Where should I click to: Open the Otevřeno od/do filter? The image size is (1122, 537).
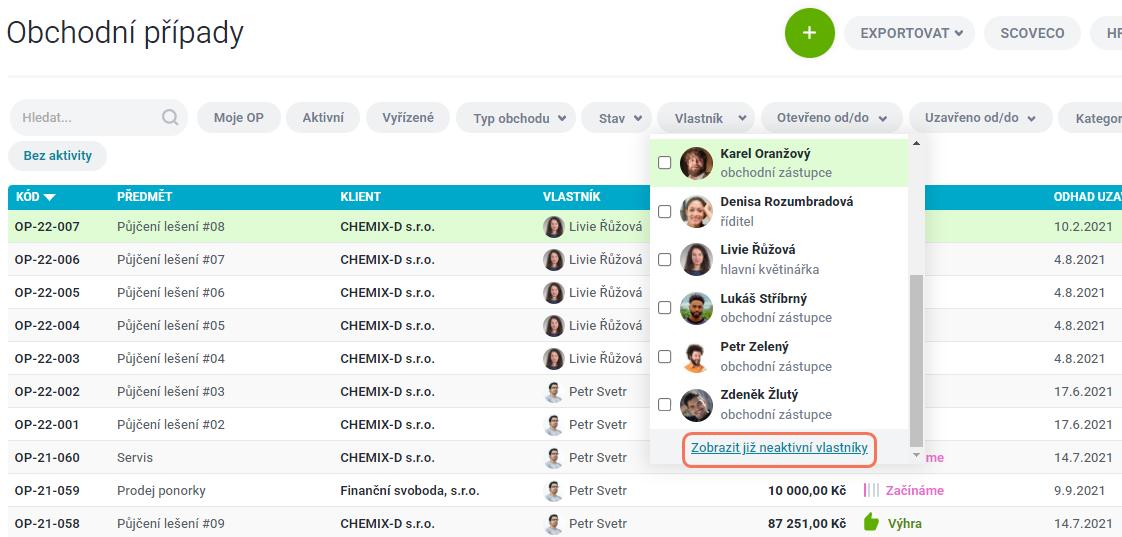point(831,118)
